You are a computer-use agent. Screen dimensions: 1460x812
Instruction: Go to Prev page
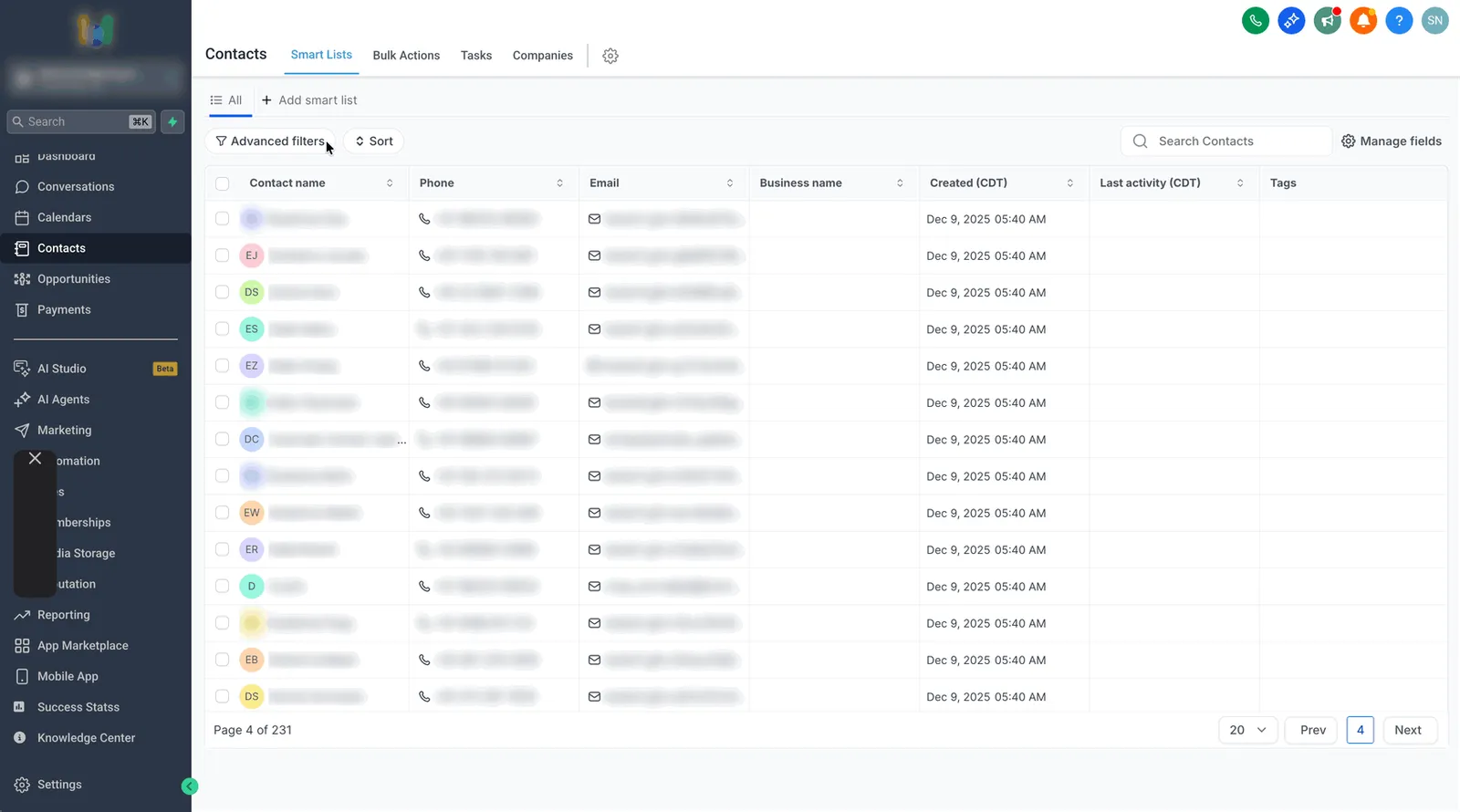(1312, 730)
